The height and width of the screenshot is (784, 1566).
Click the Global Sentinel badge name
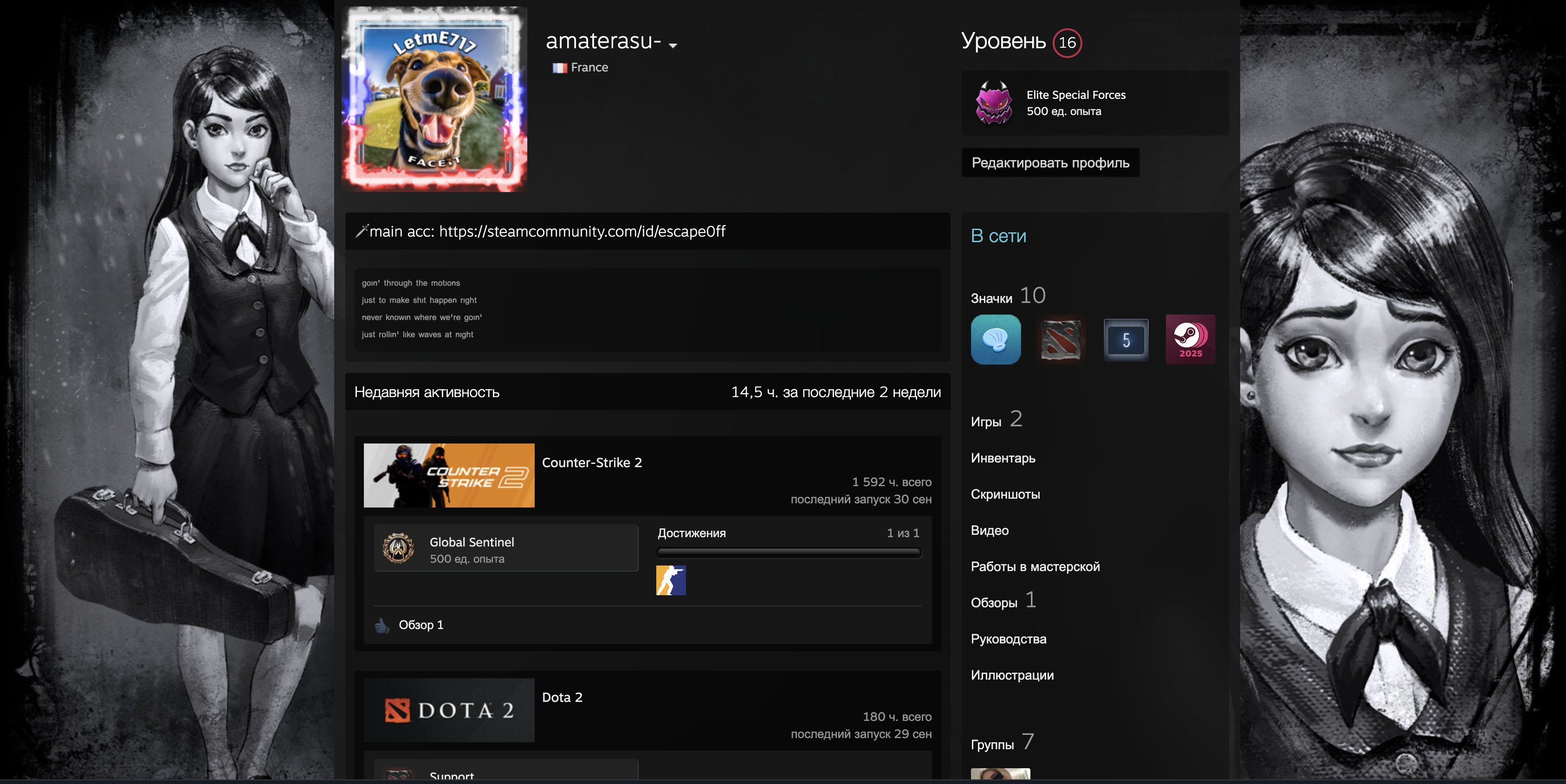[472, 542]
